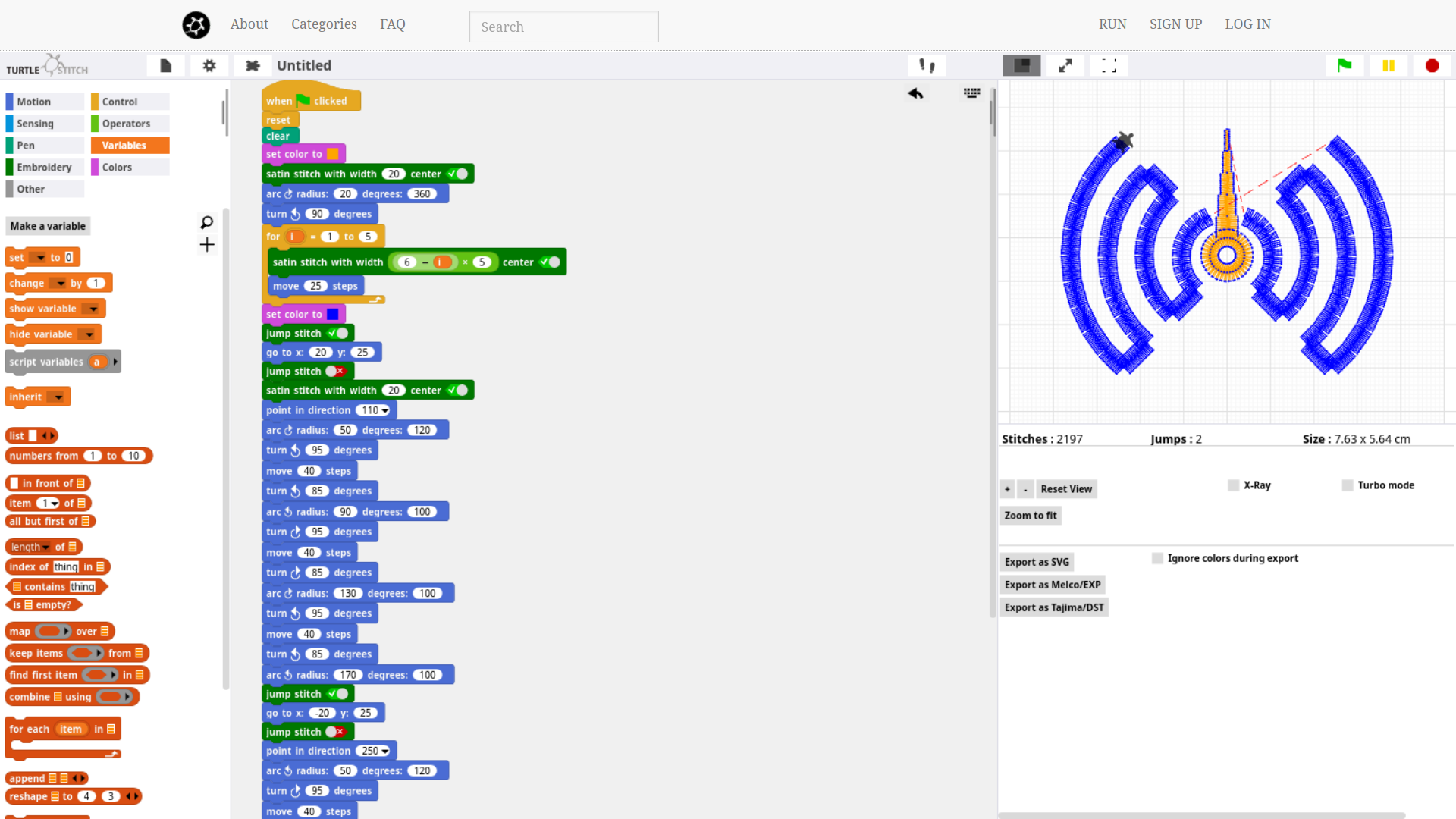Viewport: 1456px width, 819px height.
Task: Enable Turbo mode checkbox
Action: tap(1348, 485)
